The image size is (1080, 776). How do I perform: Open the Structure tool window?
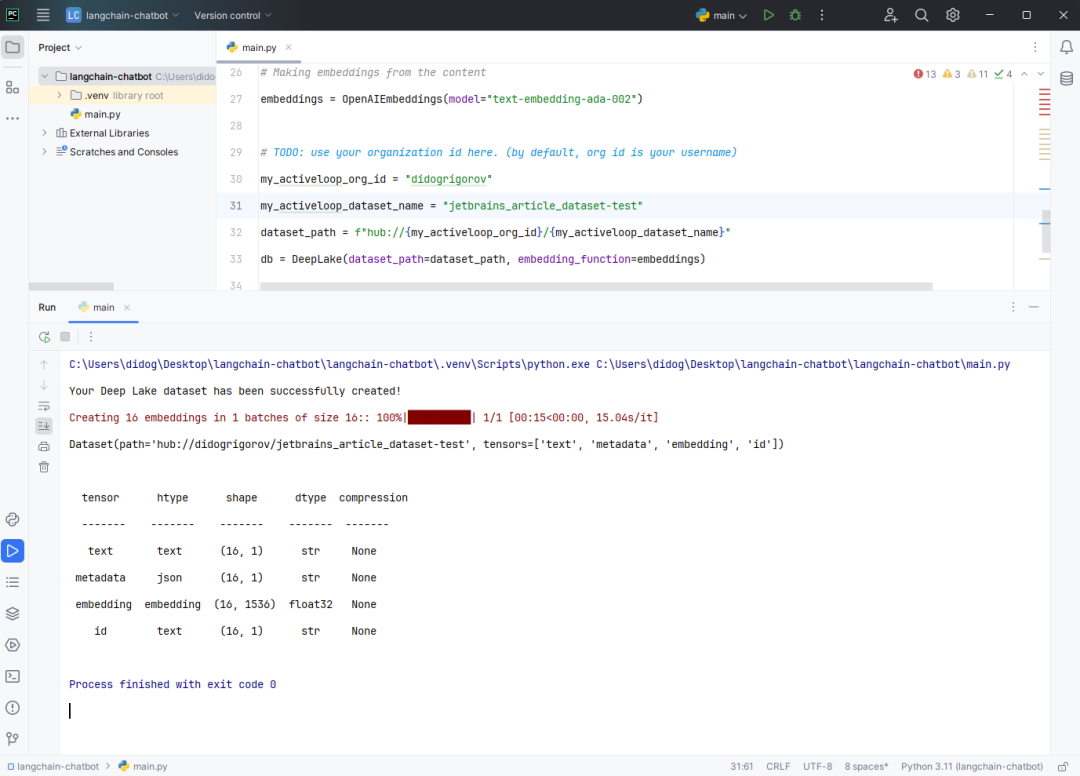coord(12,87)
